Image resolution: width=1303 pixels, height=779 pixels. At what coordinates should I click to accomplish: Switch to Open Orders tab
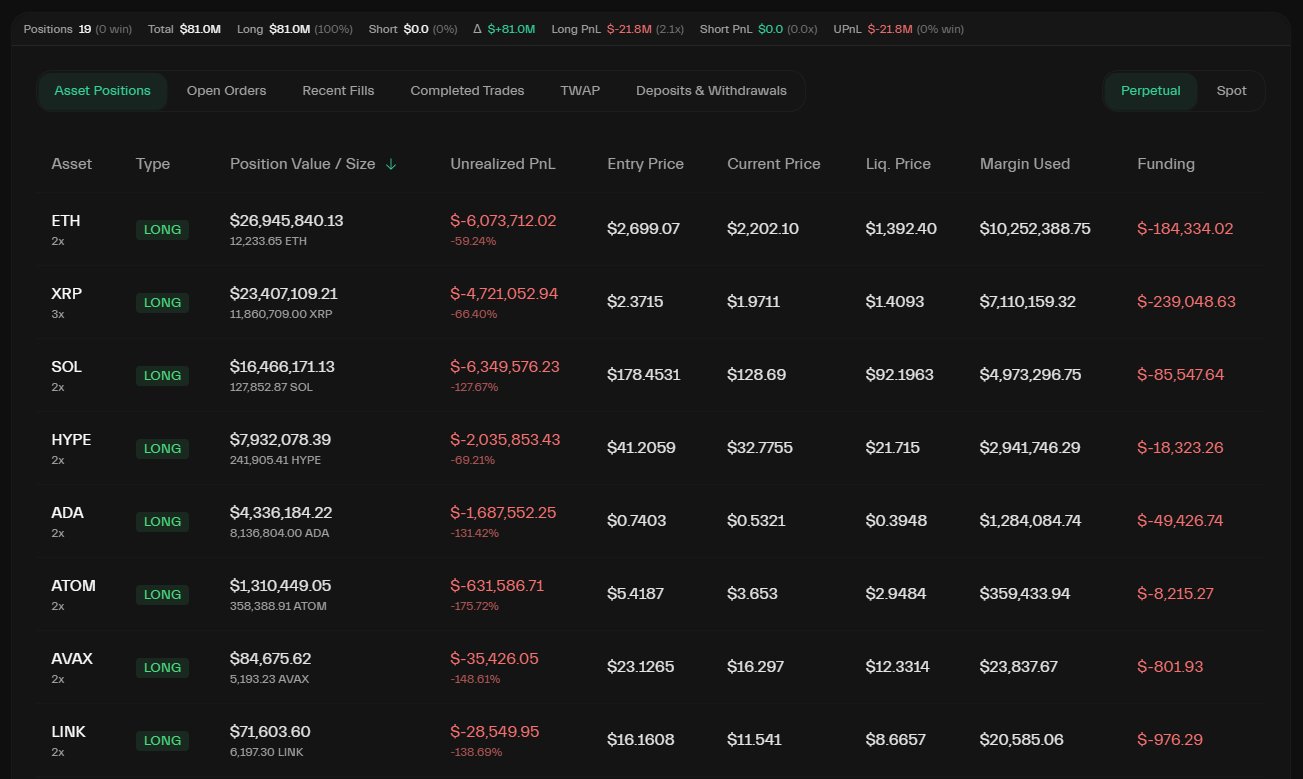click(226, 91)
